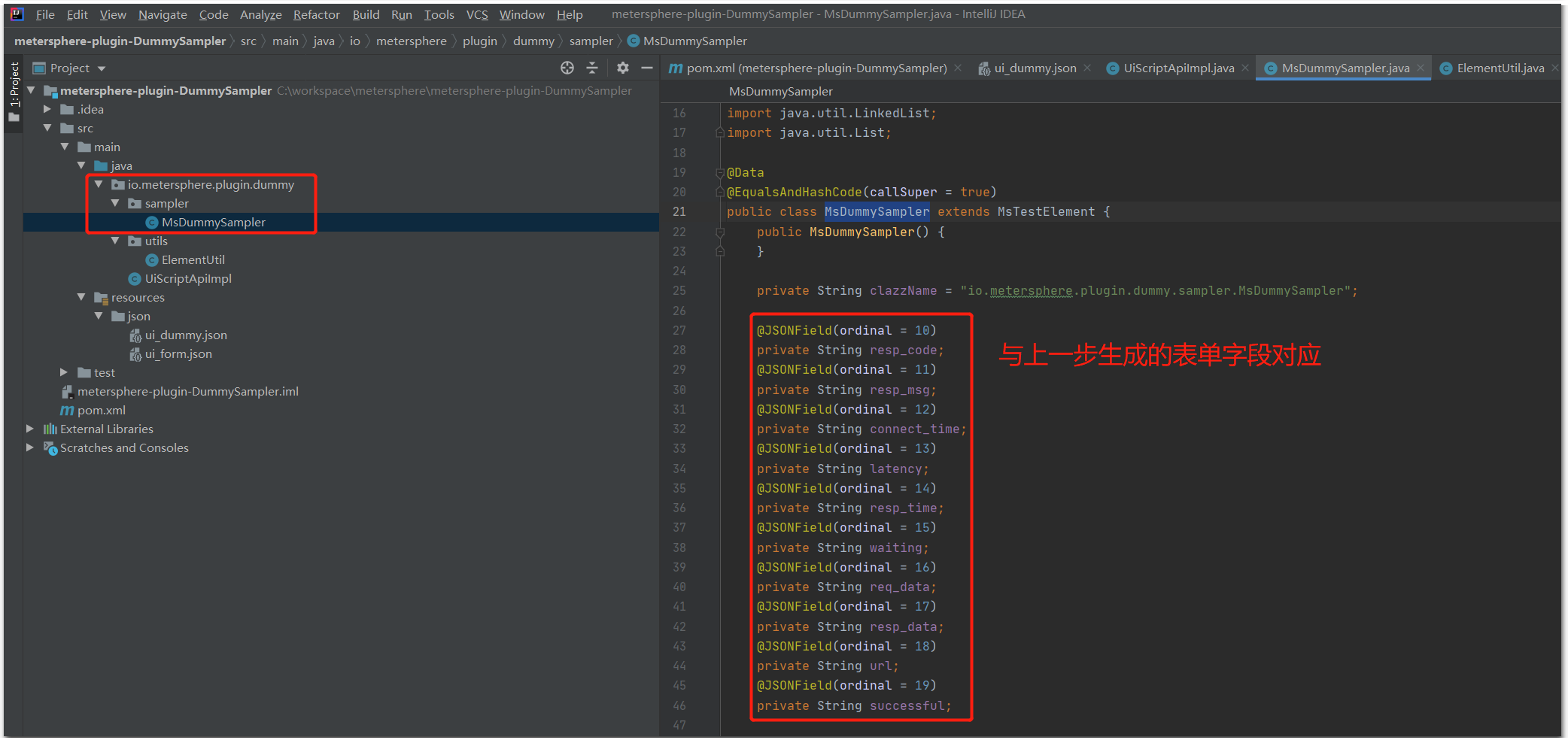Collapse the src folder

tap(47, 128)
